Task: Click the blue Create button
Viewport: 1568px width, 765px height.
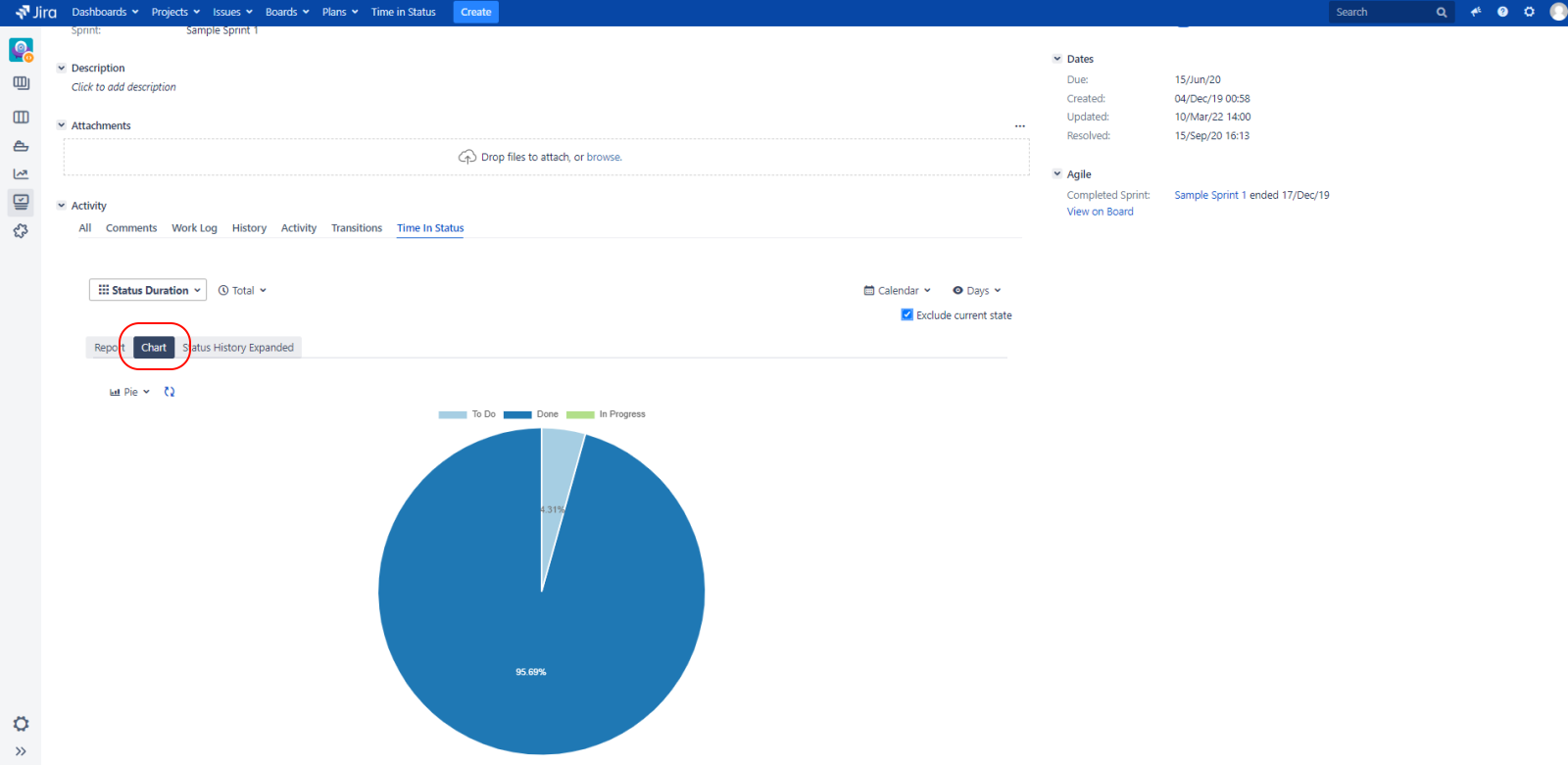Action: (x=475, y=12)
